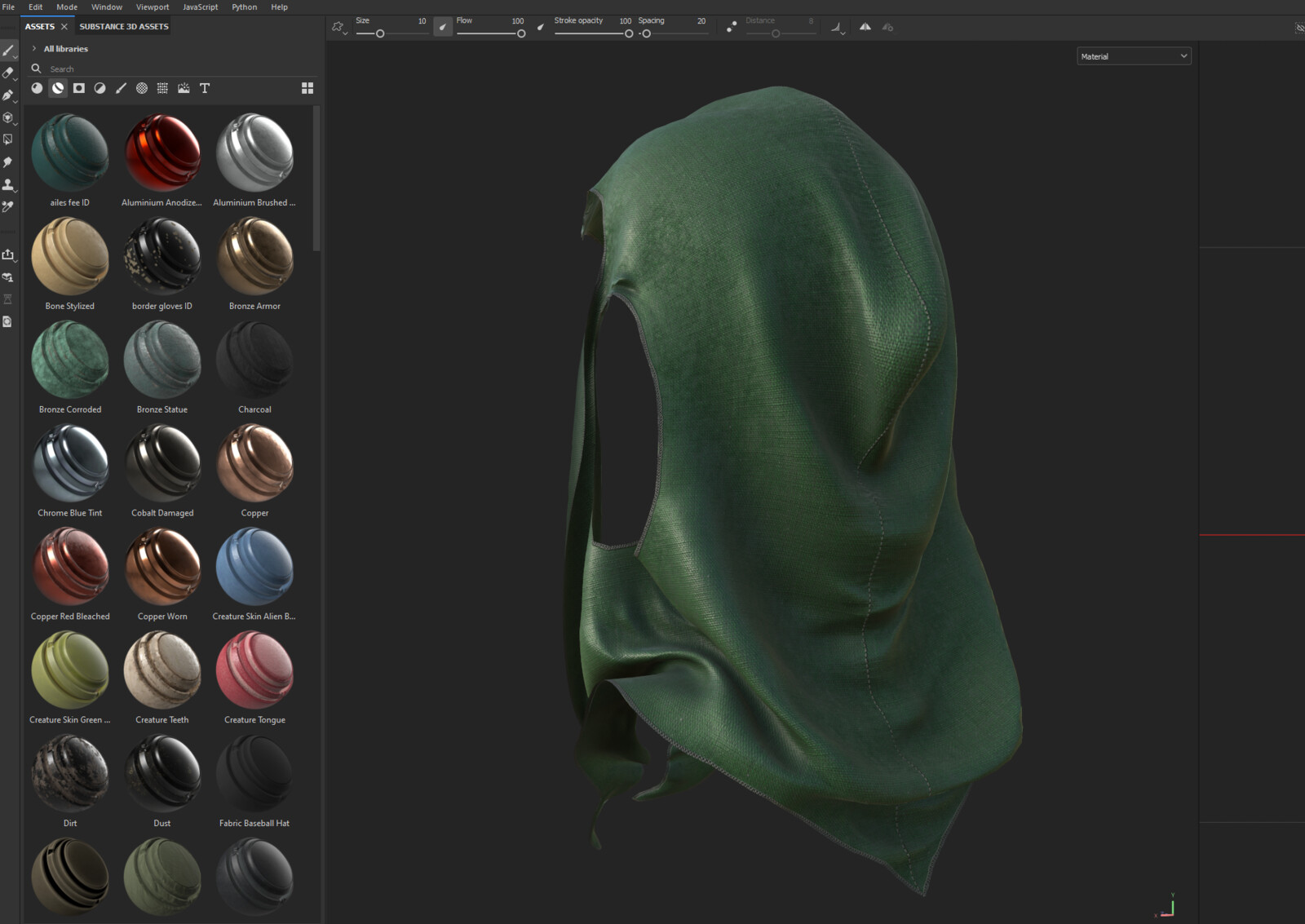Image resolution: width=1305 pixels, height=924 pixels.
Task: Select Bronze Armor material thumbnail
Action: [254, 256]
